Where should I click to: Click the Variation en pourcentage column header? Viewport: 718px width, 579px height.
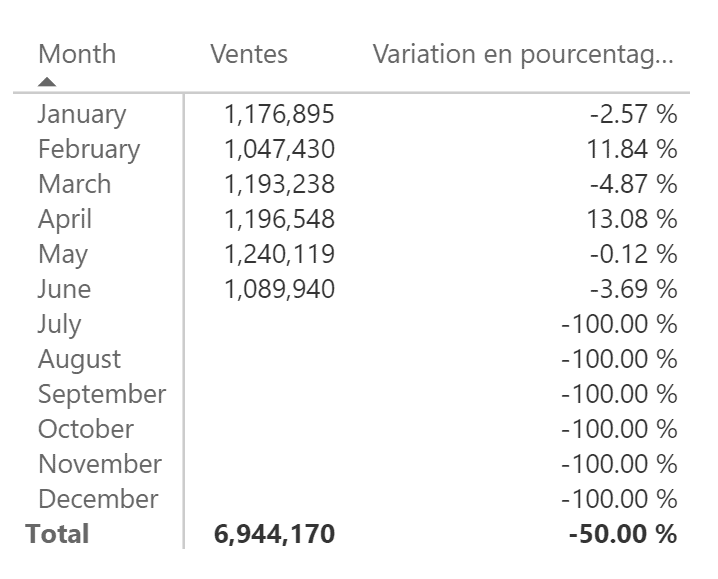(x=523, y=54)
